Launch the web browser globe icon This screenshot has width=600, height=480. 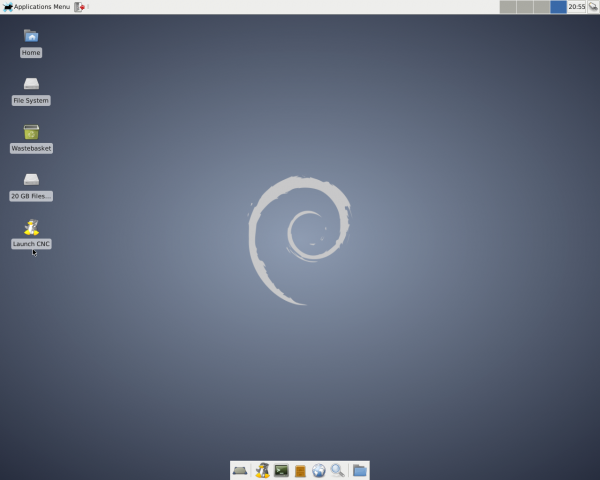(x=319, y=470)
